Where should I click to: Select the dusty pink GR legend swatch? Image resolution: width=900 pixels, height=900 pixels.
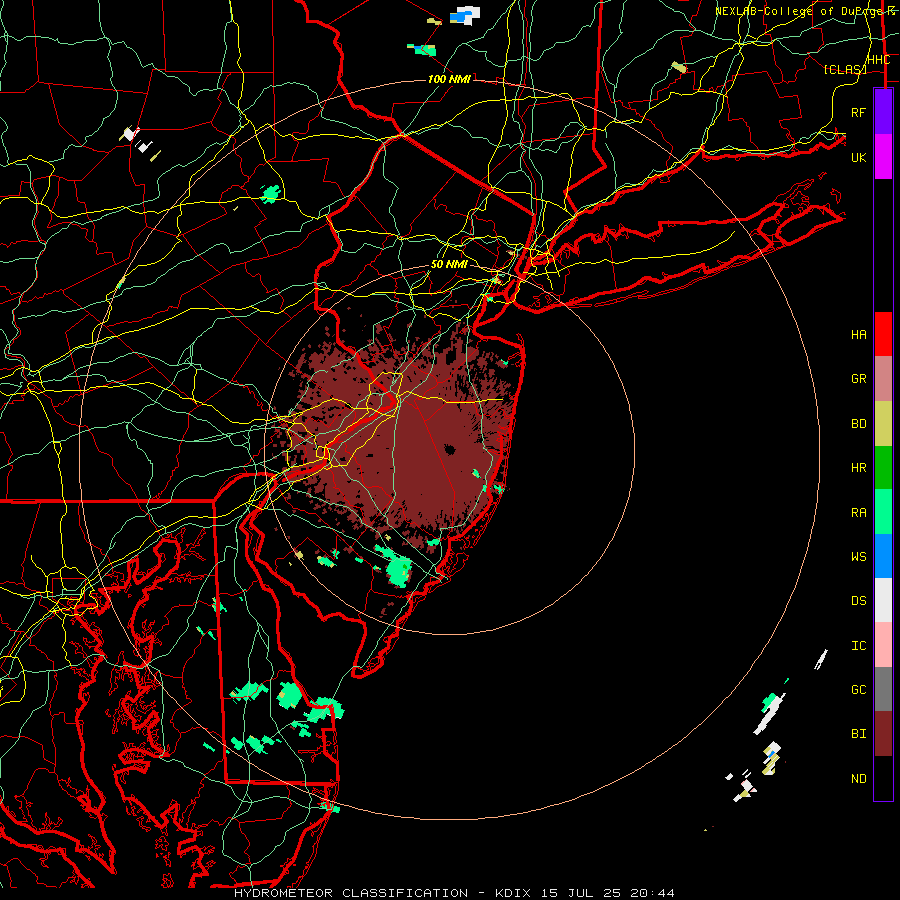883,379
